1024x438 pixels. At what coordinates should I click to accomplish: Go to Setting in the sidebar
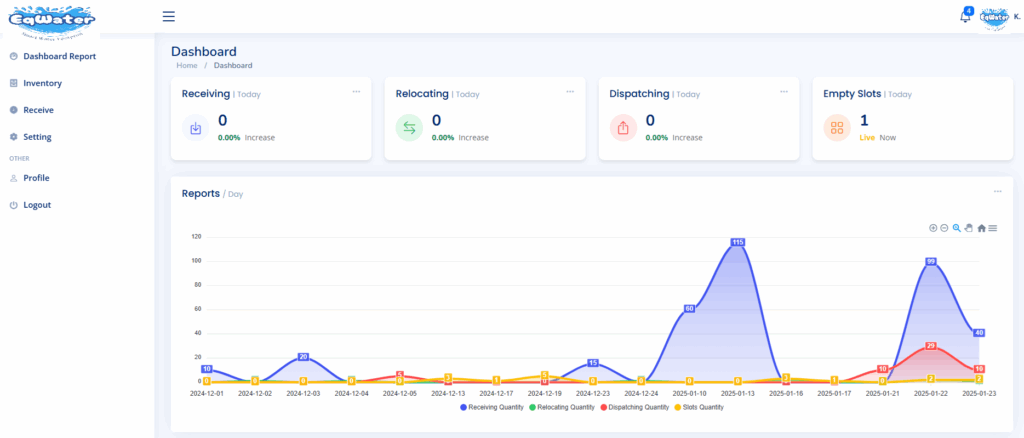click(x=37, y=137)
